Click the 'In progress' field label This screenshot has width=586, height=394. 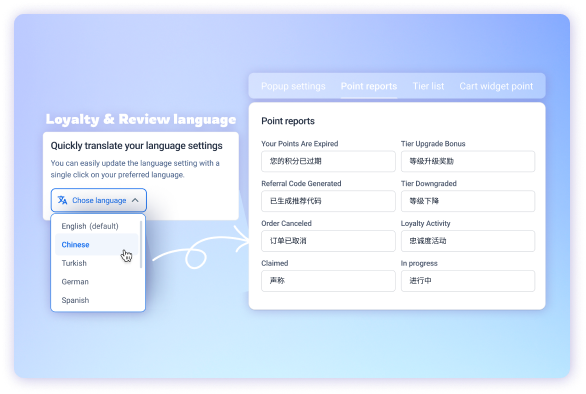(419, 263)
